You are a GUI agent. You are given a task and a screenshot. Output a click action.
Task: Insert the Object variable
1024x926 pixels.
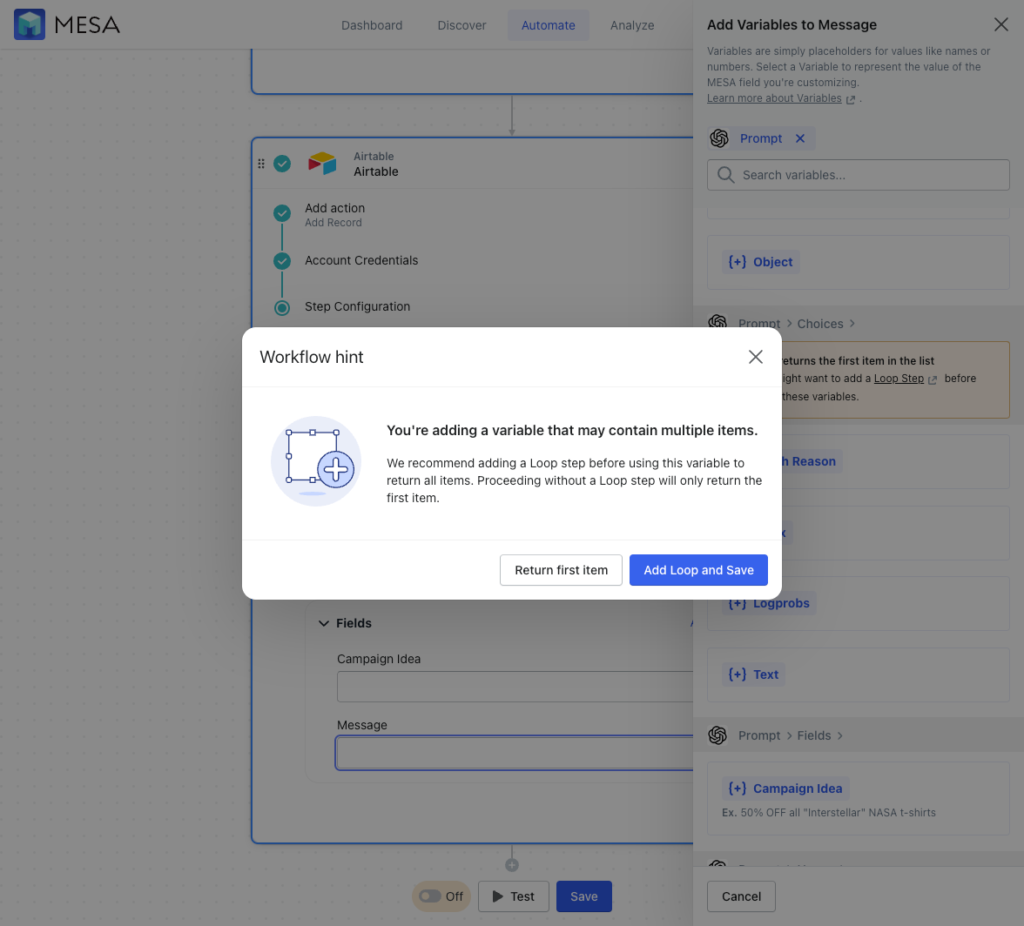(760, 262)
